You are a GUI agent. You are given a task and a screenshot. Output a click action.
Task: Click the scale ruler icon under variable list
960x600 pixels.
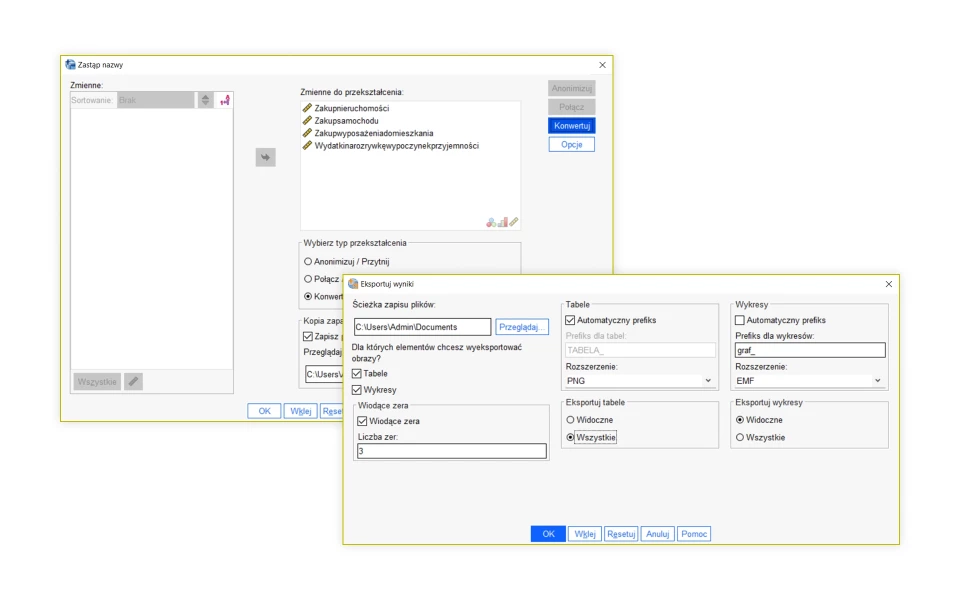click(513, 222)
